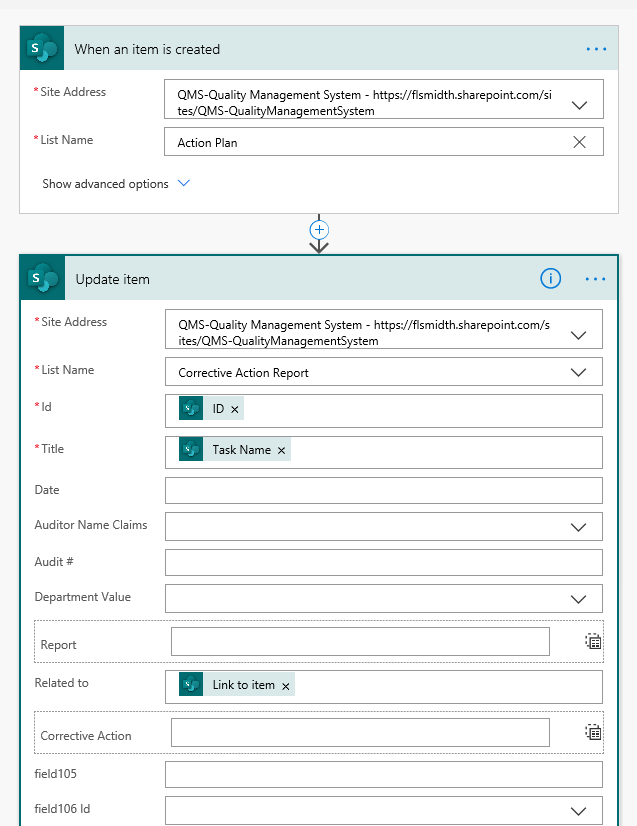Click into the field105 input field
Image resolution: width=637 pixels, height=826 pixels.
point(384,774)
